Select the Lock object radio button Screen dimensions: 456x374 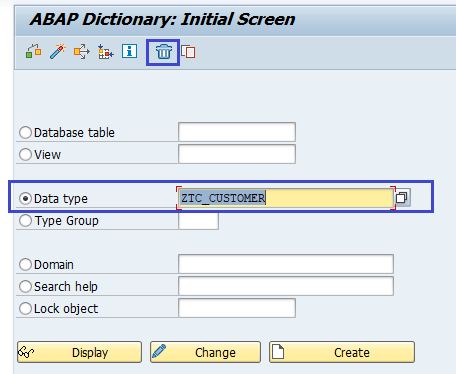(x=25, y=308)
